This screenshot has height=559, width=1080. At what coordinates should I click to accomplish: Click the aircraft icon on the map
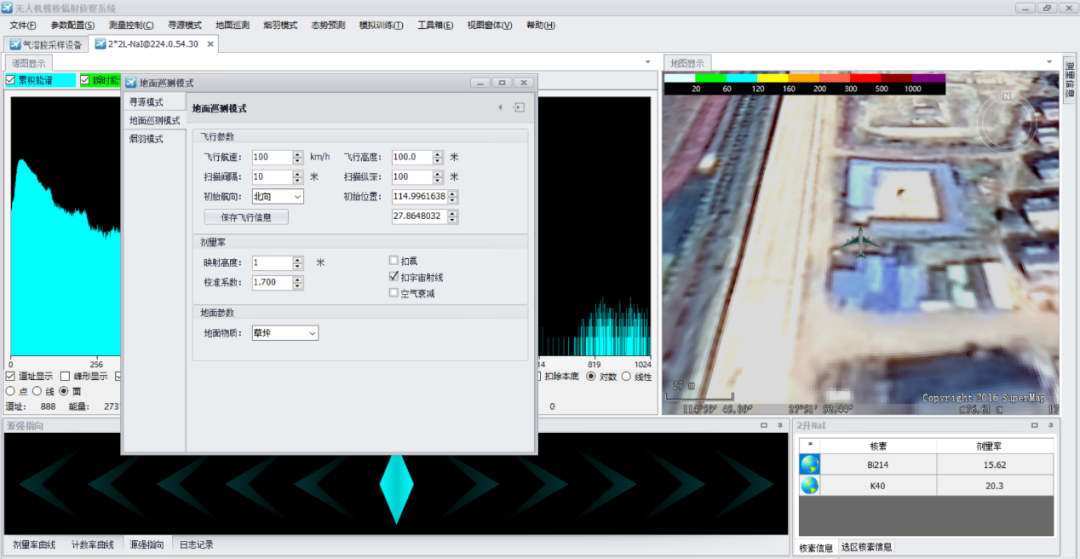click(x=859, y=241)
